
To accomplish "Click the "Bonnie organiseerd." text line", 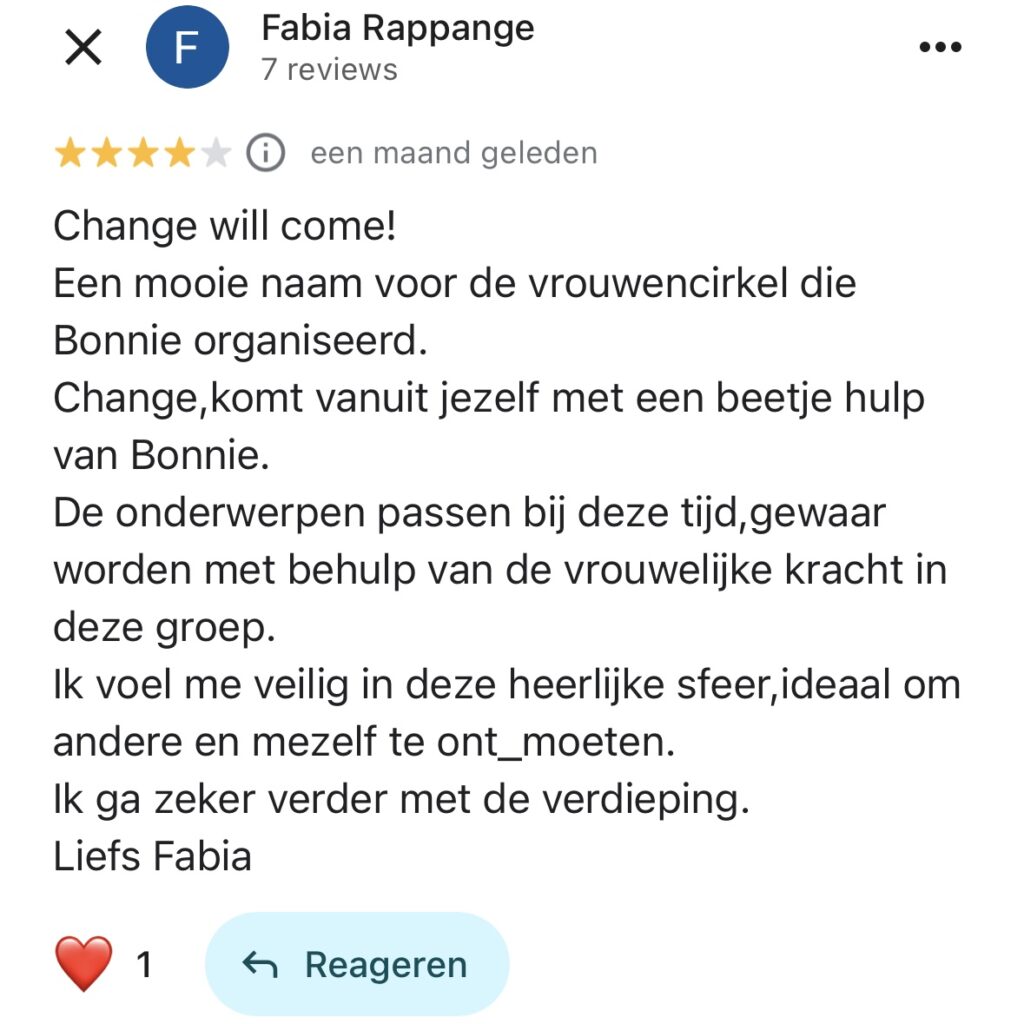I will click(240, 341).
